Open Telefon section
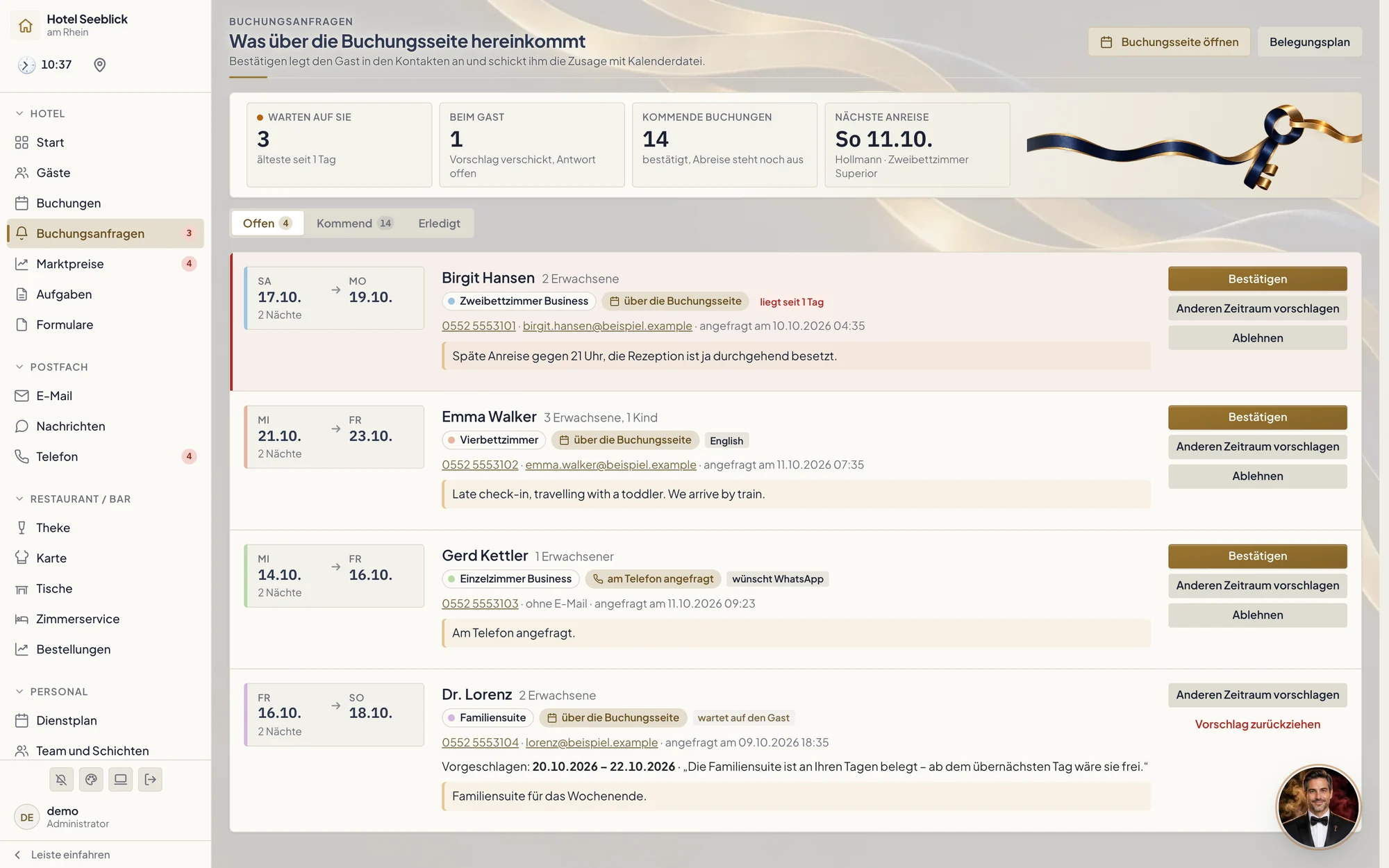The height and width of the screenshot is (868, 1389). 106,457
